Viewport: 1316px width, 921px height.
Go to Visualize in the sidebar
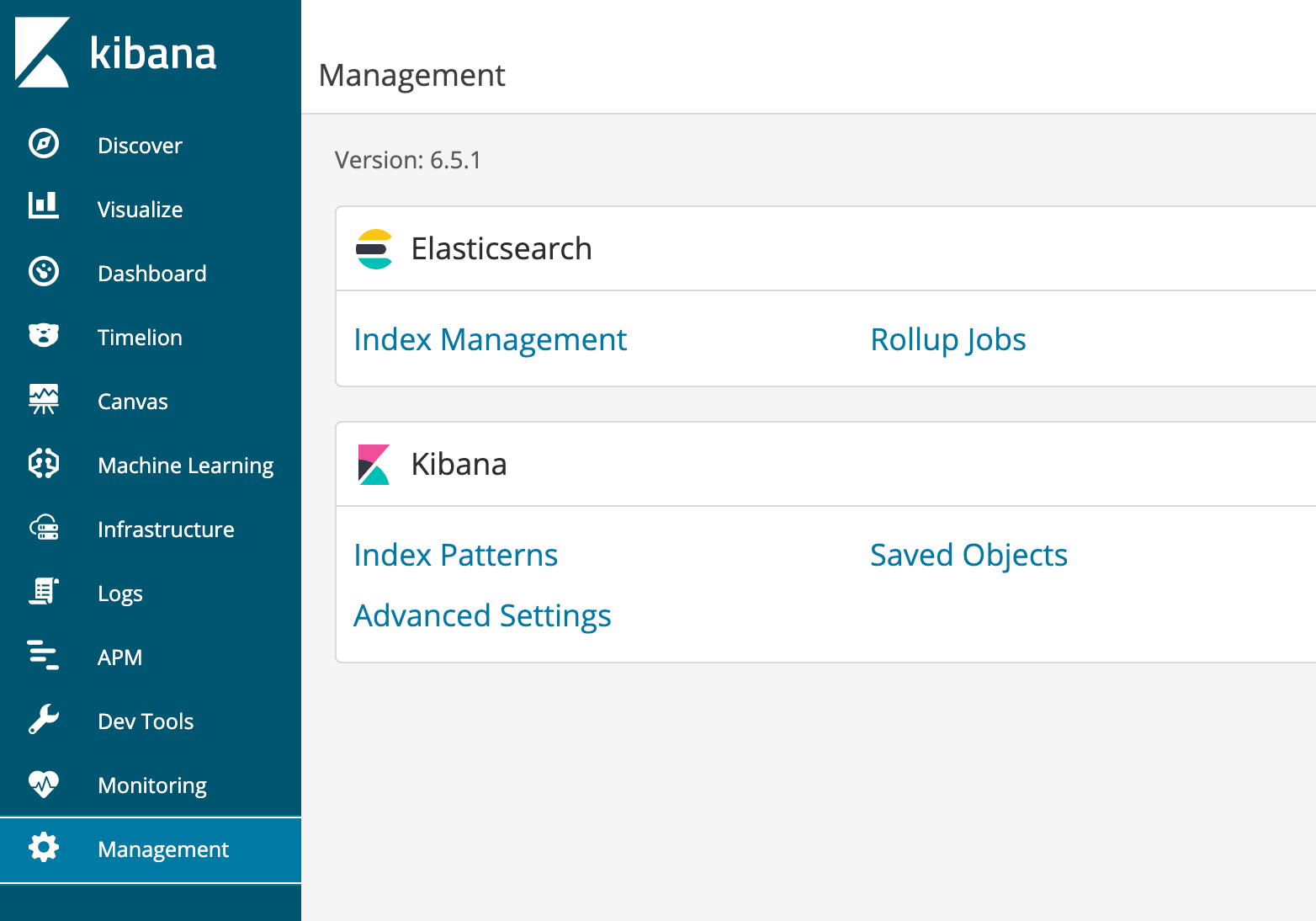[140, 210]
